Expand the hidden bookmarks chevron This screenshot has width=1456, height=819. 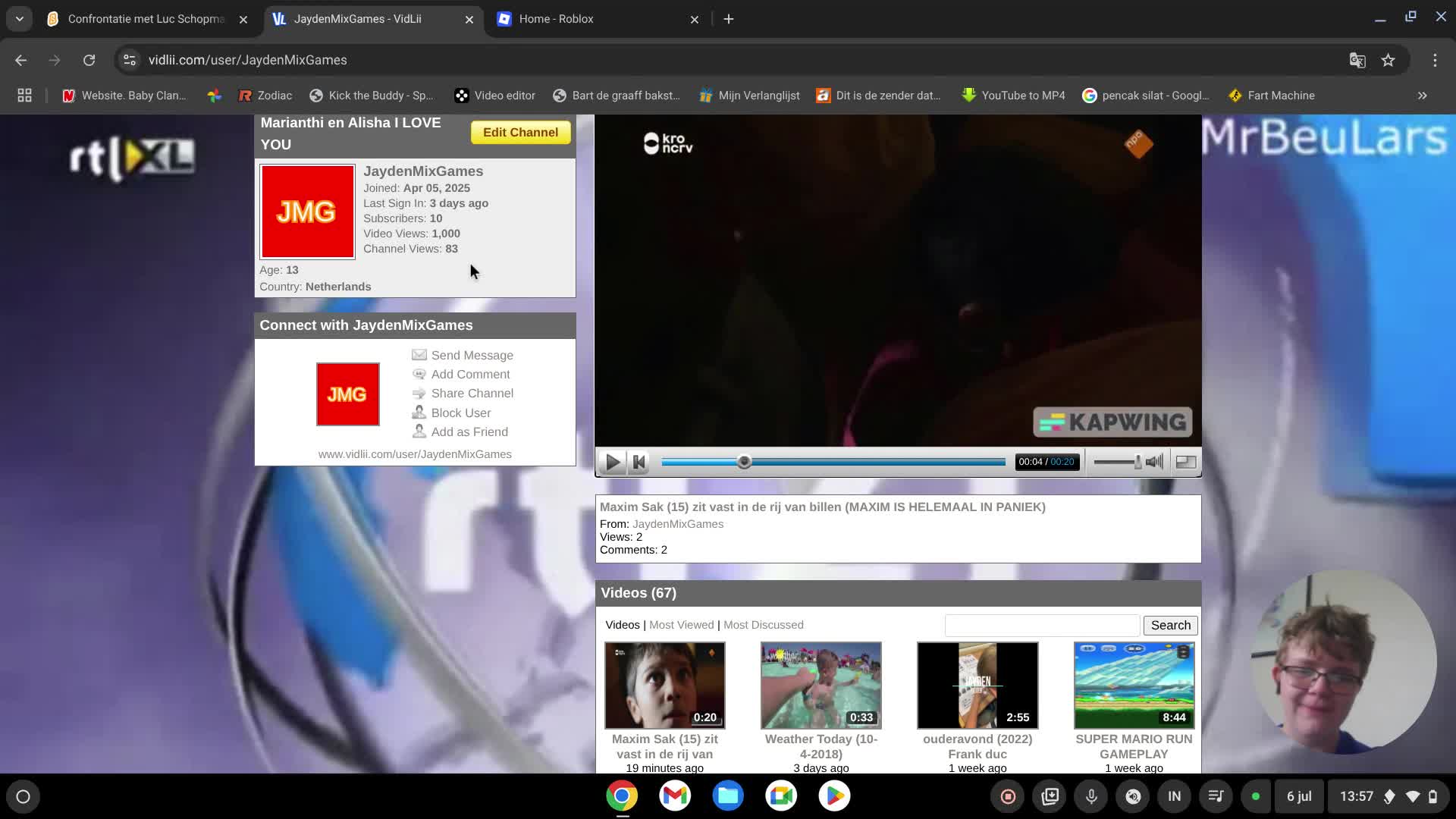1422,96
